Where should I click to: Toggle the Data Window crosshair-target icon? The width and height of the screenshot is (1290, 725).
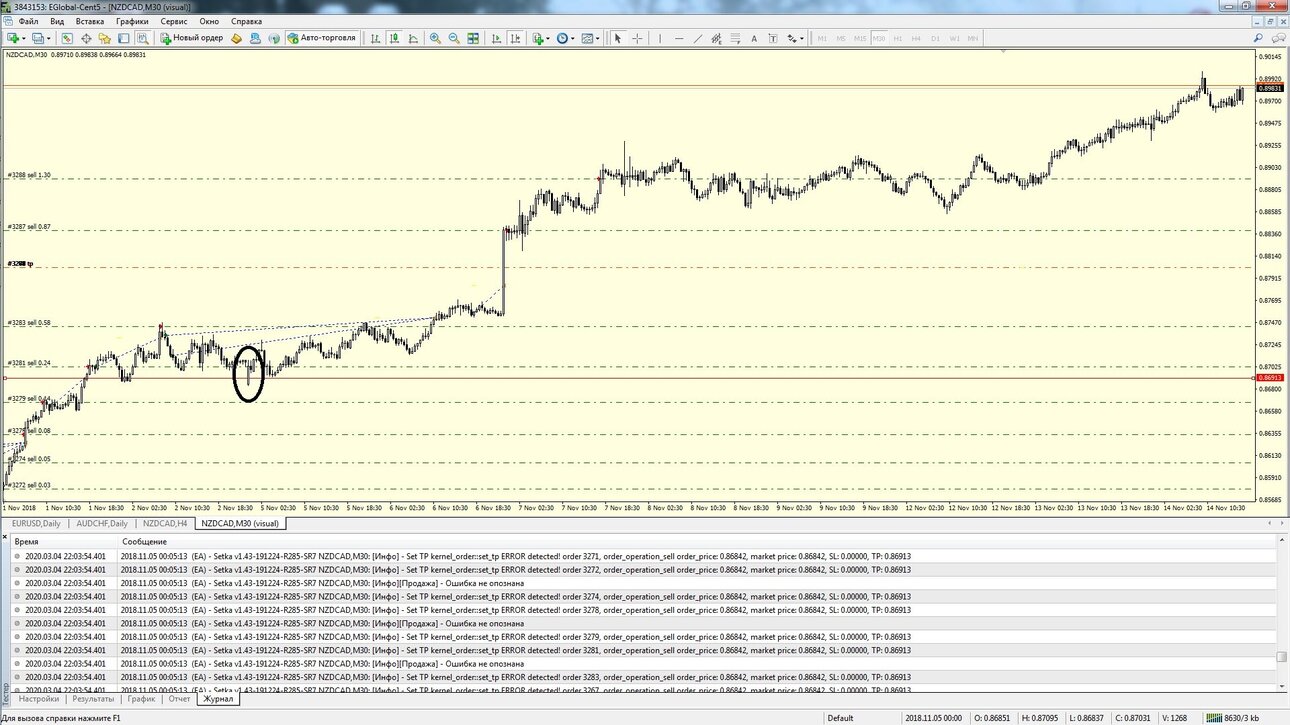[86, 38]
